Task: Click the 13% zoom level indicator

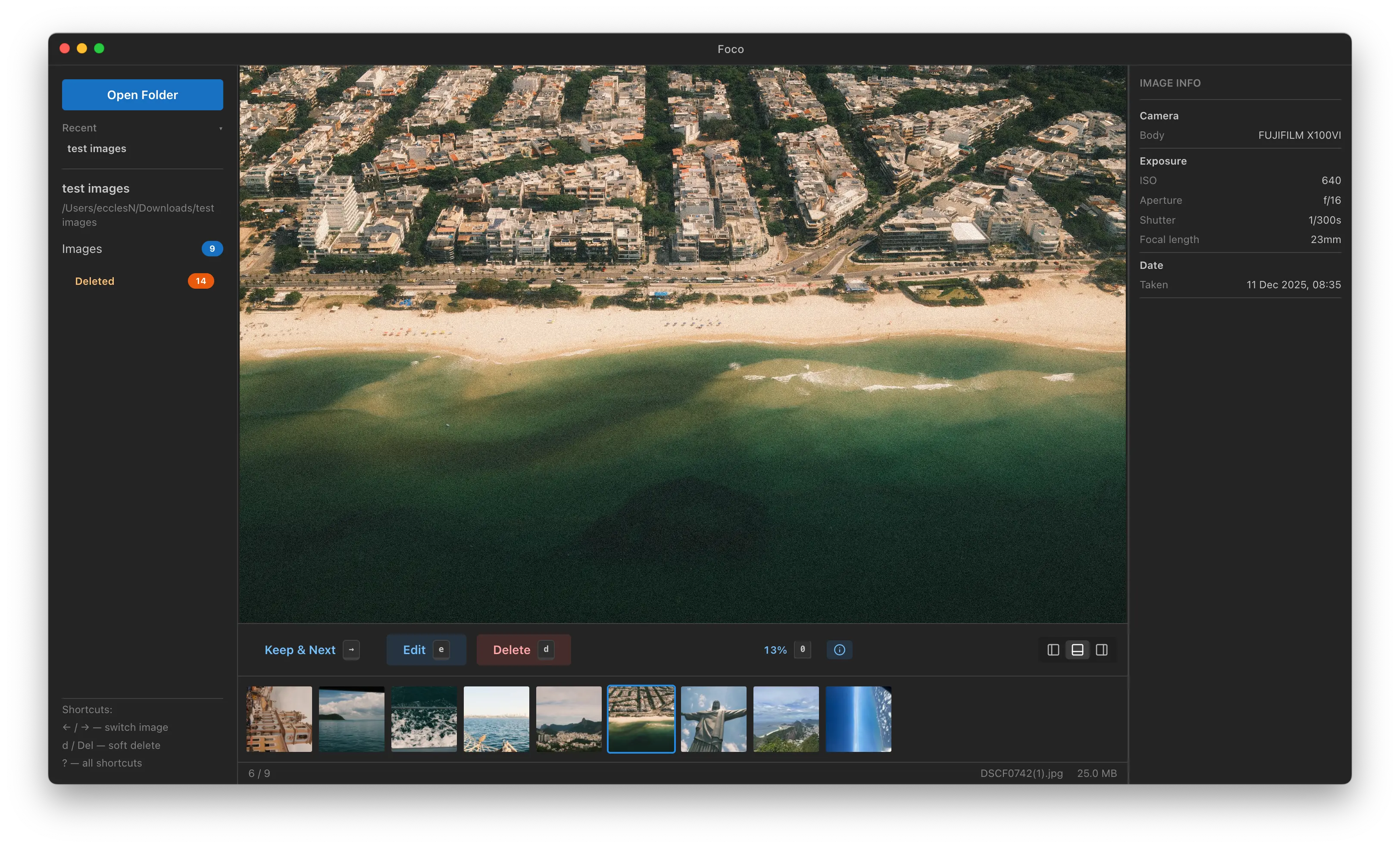Action: [x=775, y=650]
